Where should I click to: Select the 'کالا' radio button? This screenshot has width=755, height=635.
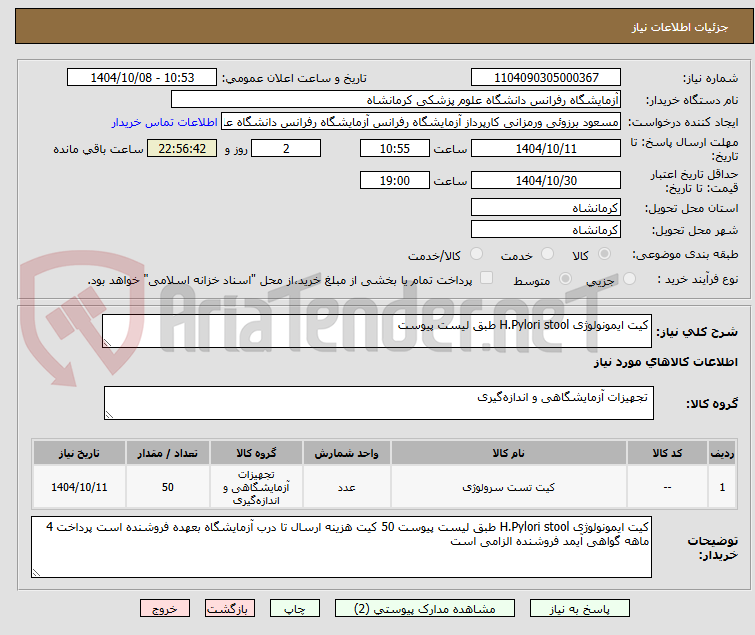click(604, 254)
